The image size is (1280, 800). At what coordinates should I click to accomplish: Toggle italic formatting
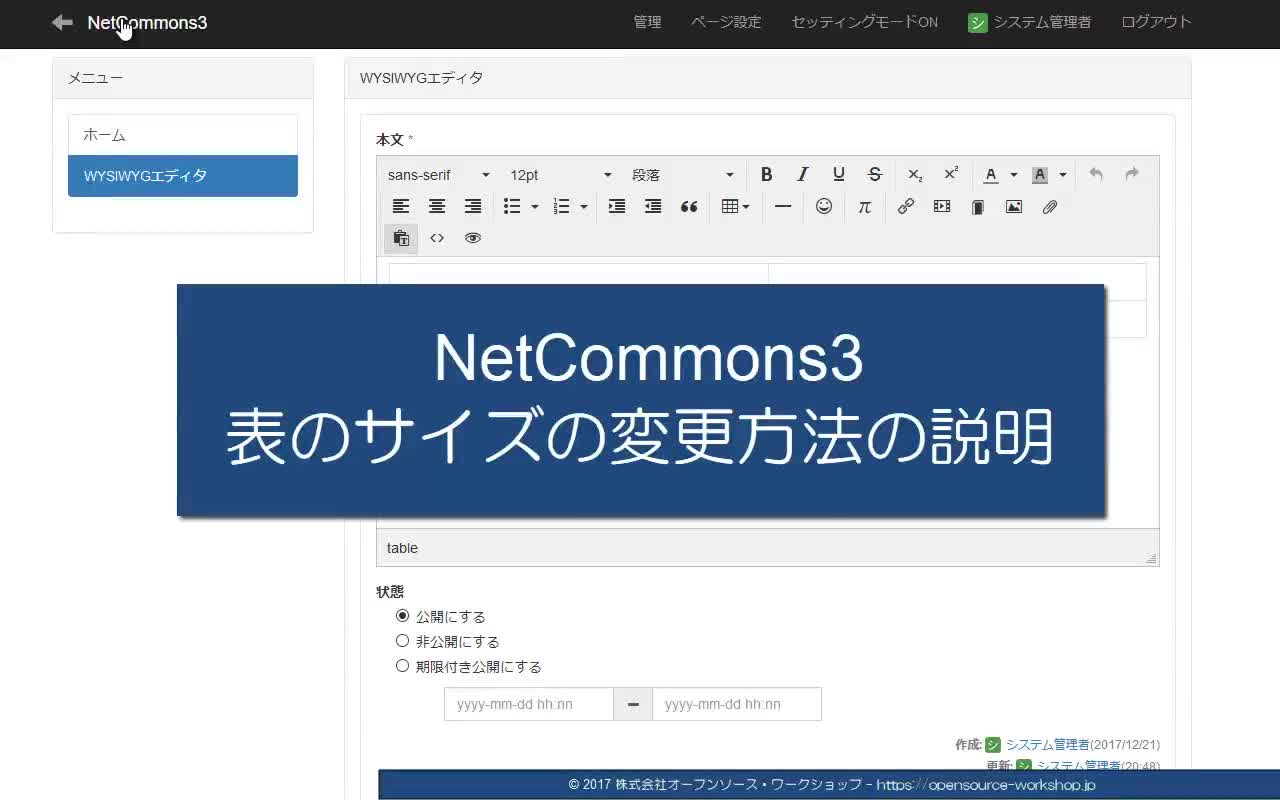point(802,174)
